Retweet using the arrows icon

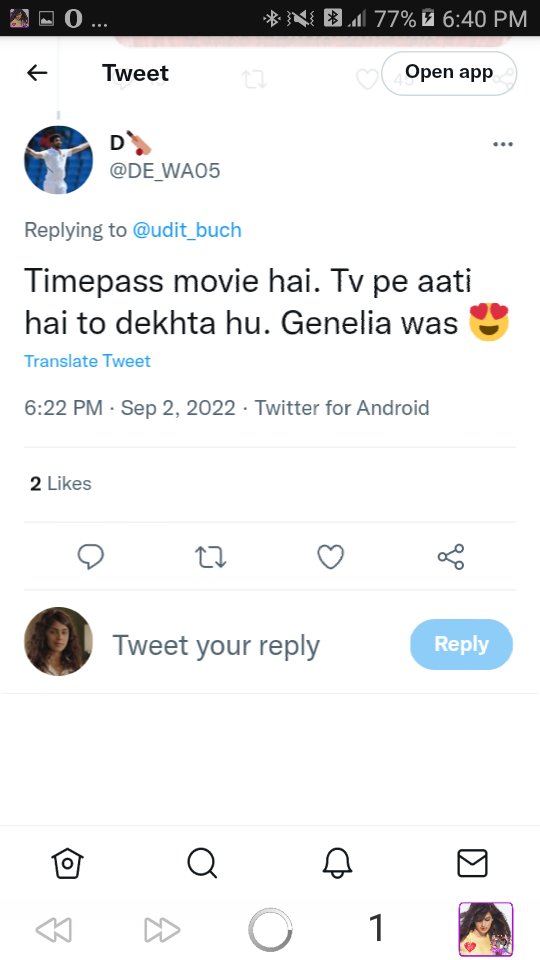(x=211, y=557)
